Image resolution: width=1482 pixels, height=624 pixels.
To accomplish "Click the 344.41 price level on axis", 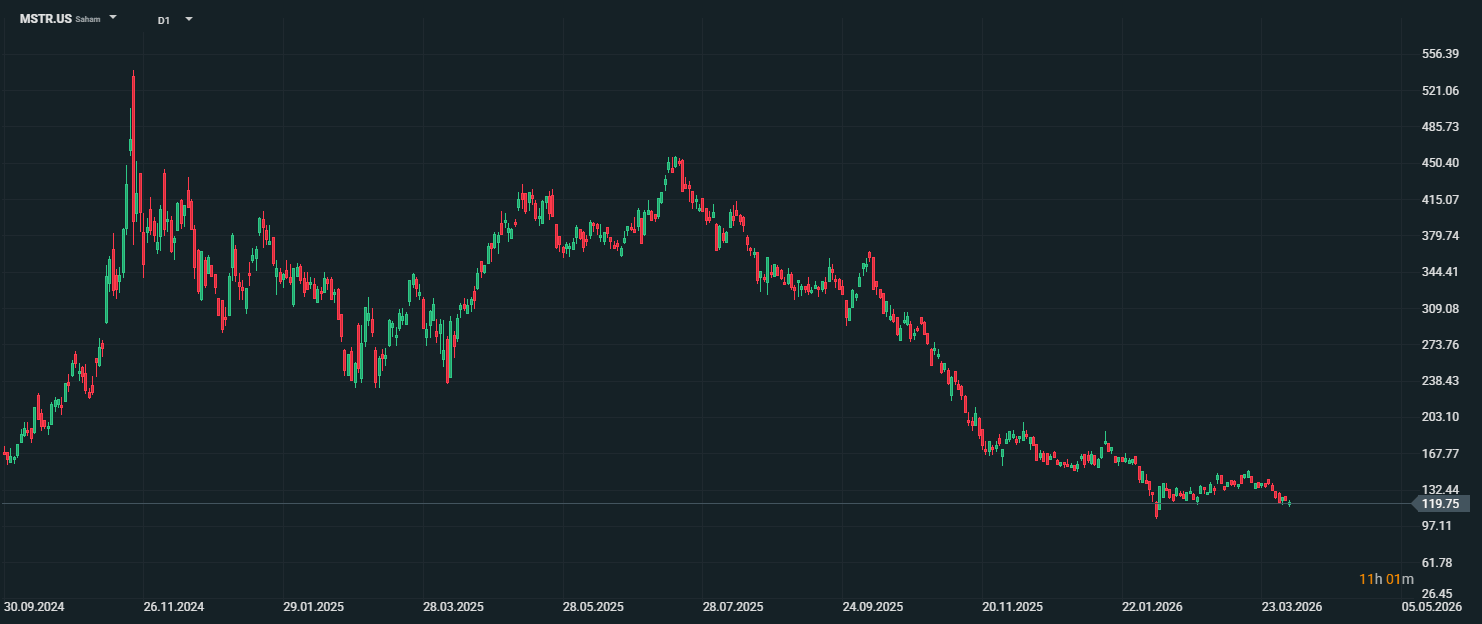I will click(1441, 272).
